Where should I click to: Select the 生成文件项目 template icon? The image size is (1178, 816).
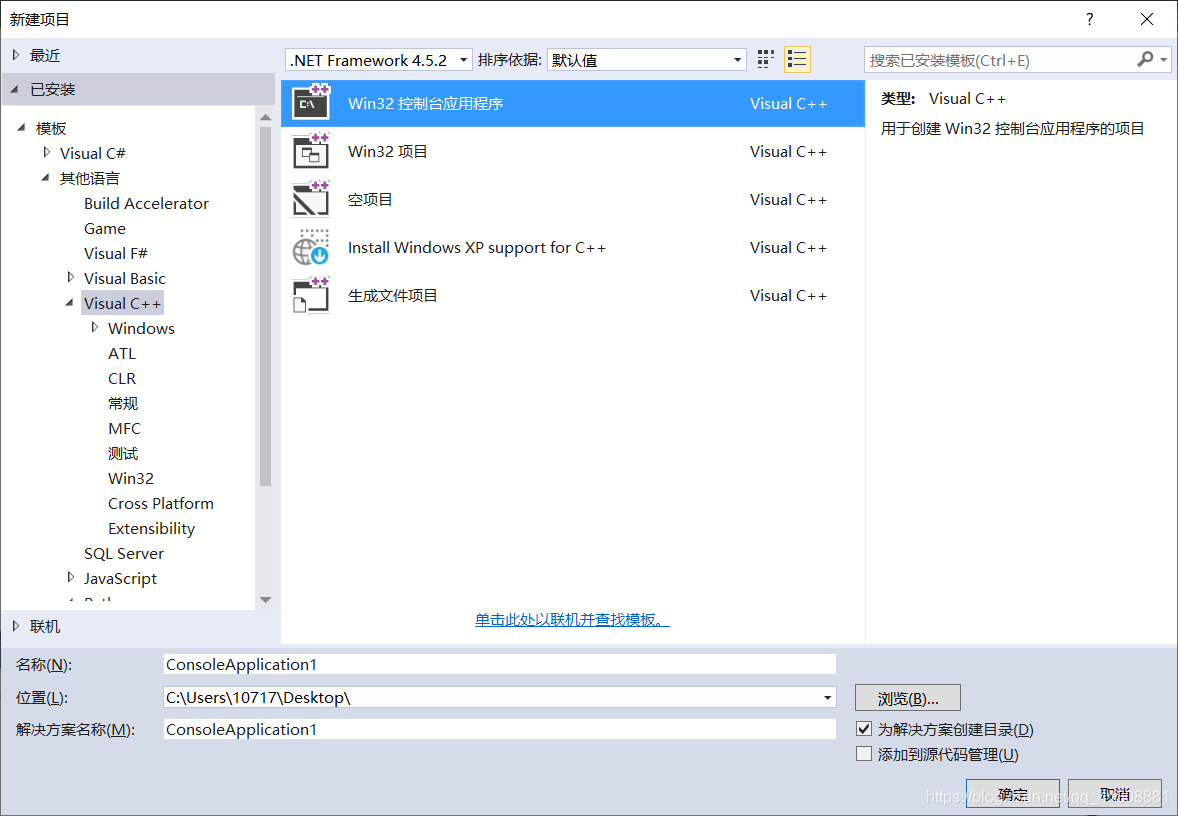pyautogui.click(x=310, y=295)
